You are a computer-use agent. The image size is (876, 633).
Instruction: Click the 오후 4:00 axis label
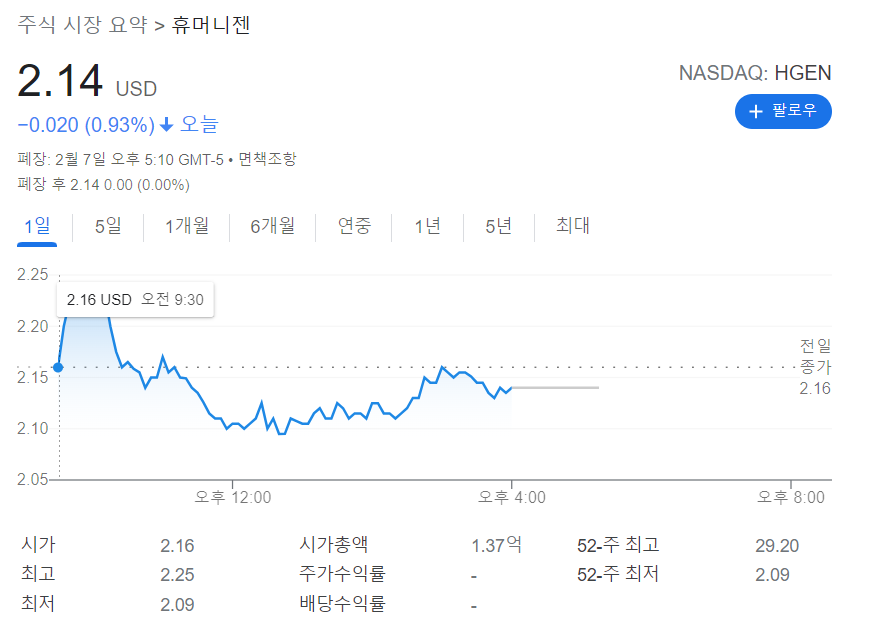(x=512, y=497)
